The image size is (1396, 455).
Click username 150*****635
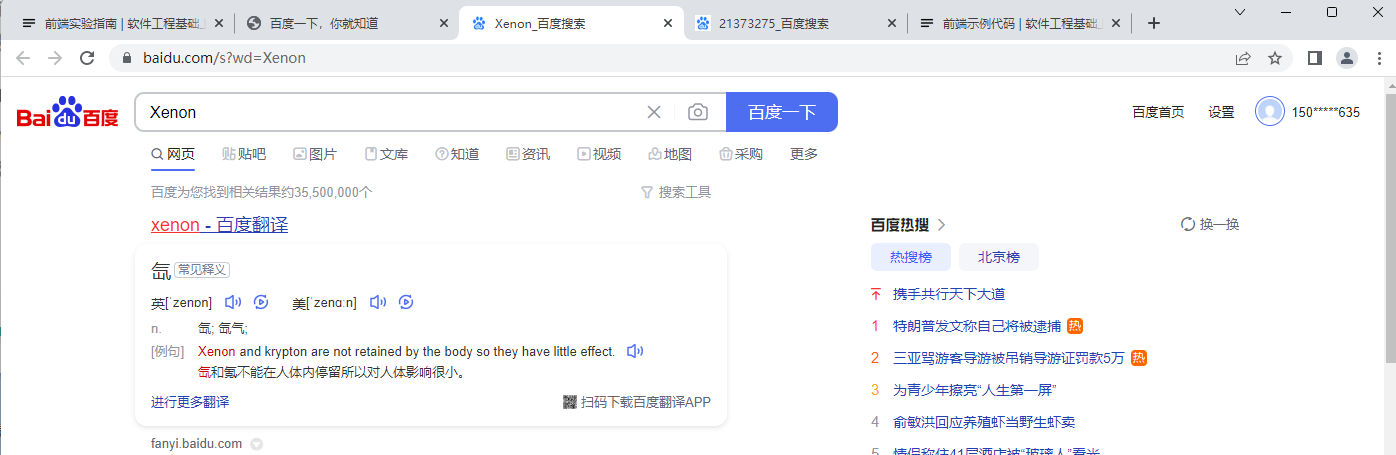(1325, 112)
